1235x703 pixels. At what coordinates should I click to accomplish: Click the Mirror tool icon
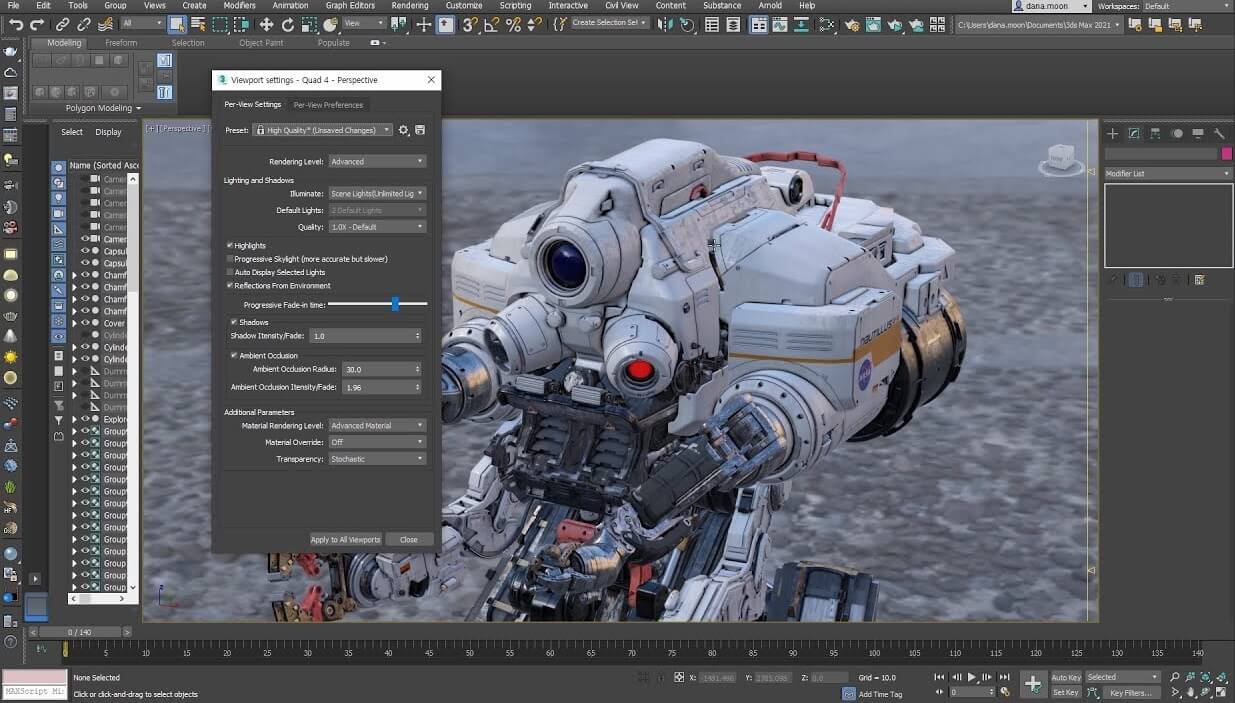click(665, 24)
